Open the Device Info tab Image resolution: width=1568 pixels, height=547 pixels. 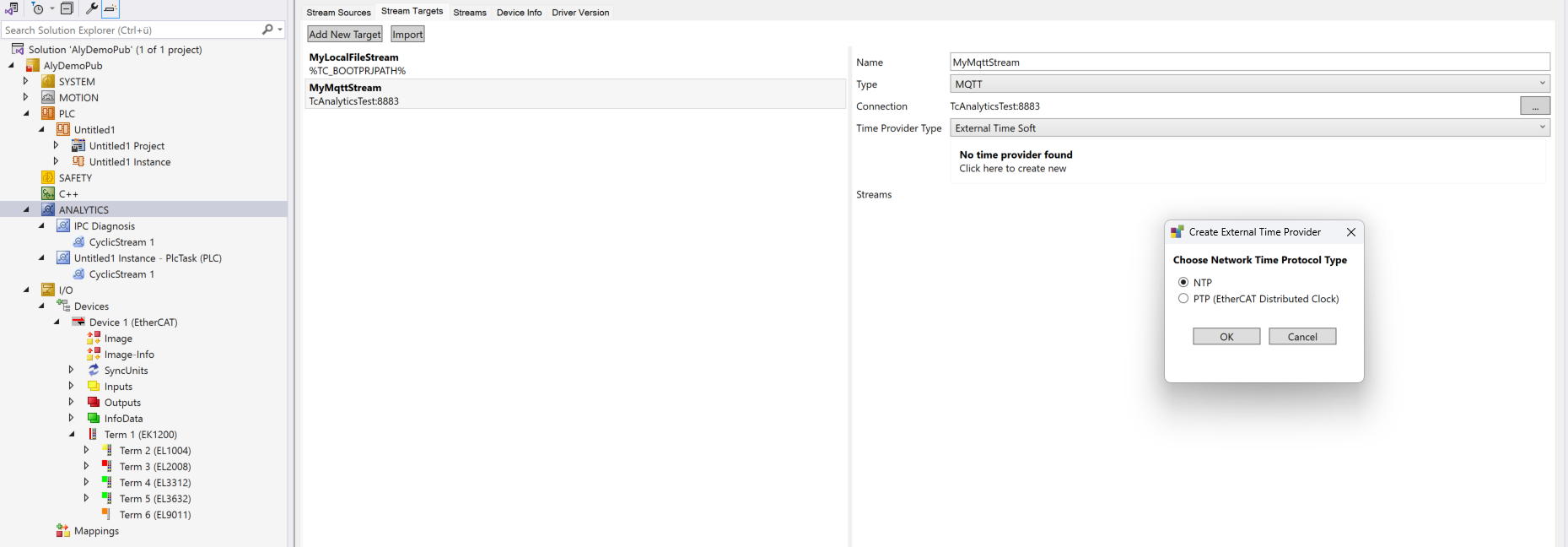(519, 13)
